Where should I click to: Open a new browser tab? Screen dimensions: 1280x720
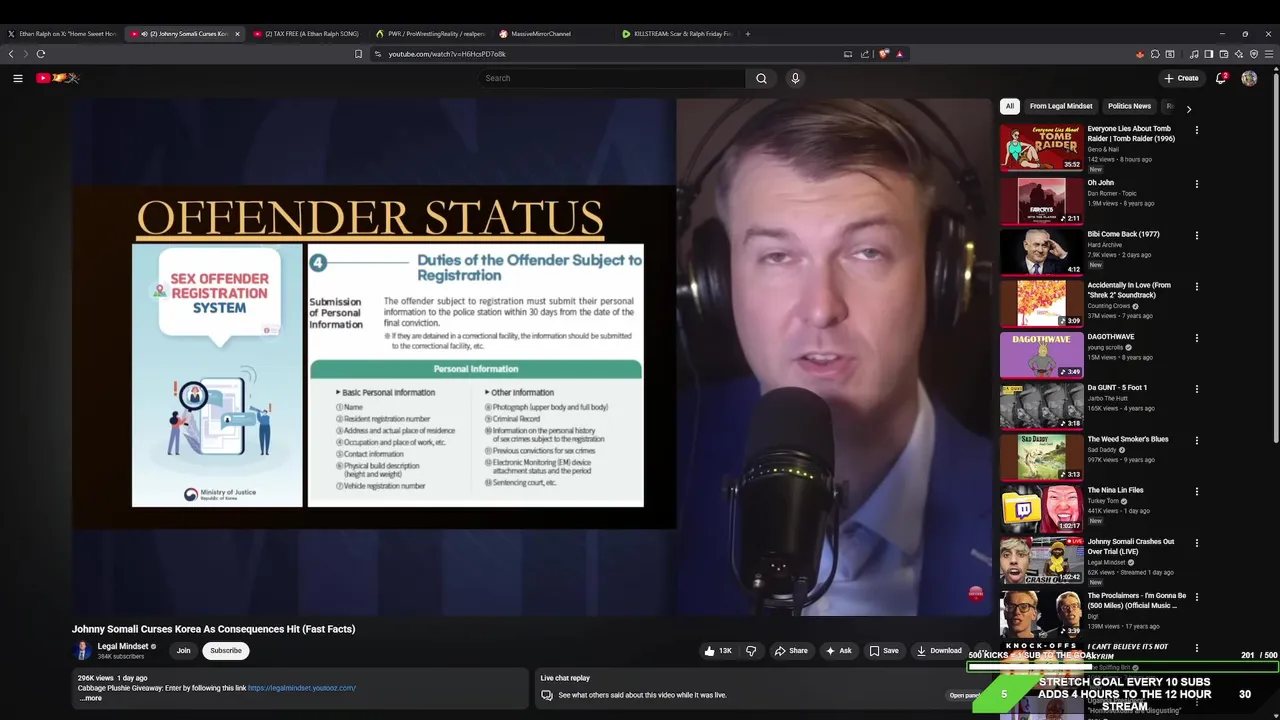748,34
